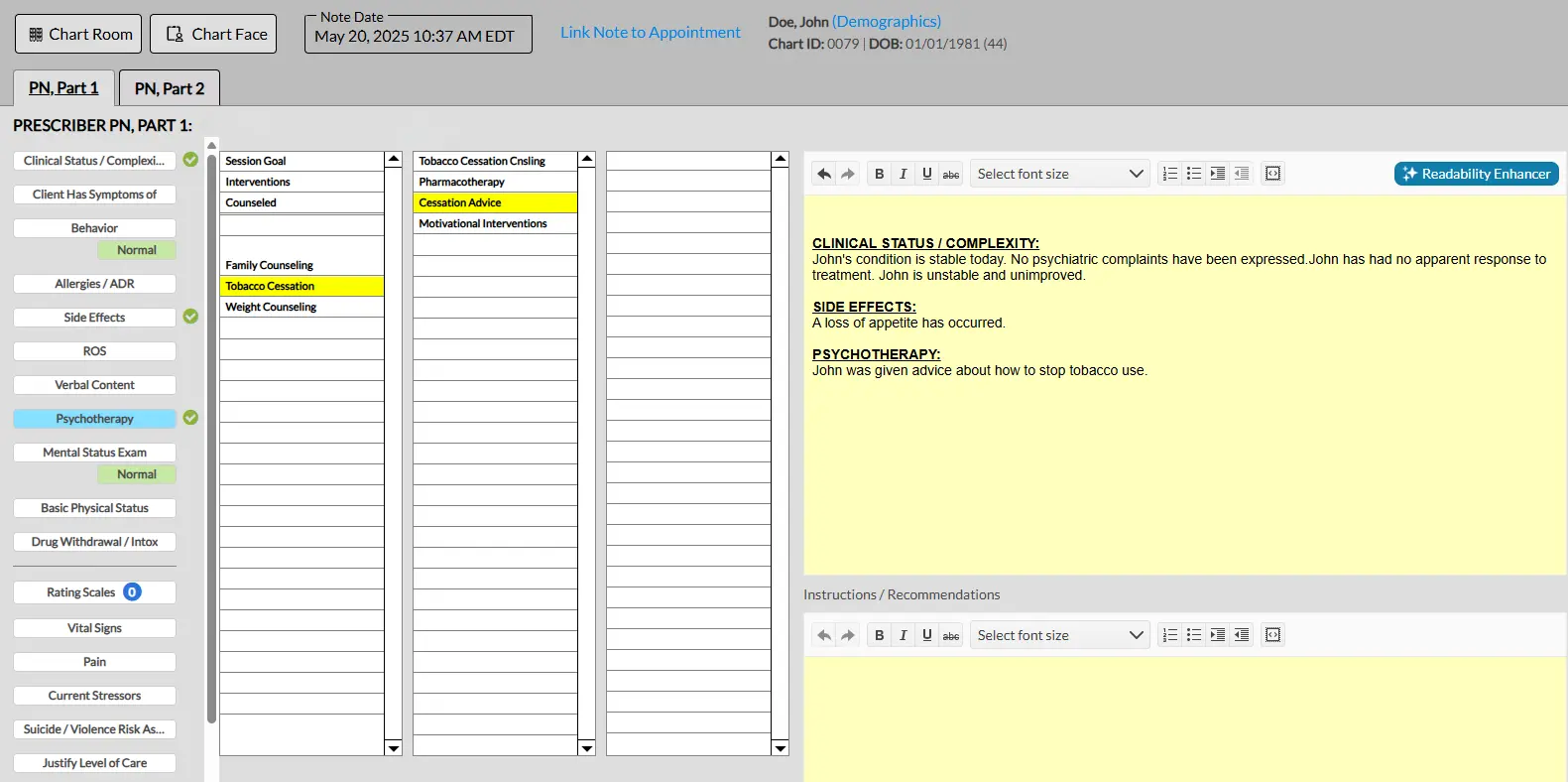
Task: Click the Note Date field
Action: point(419,36)
